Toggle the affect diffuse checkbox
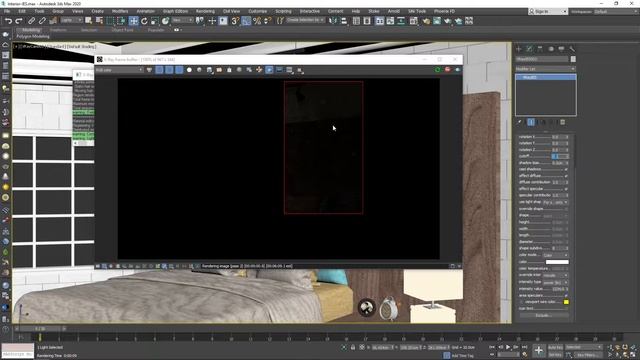 tap(566, 176)
